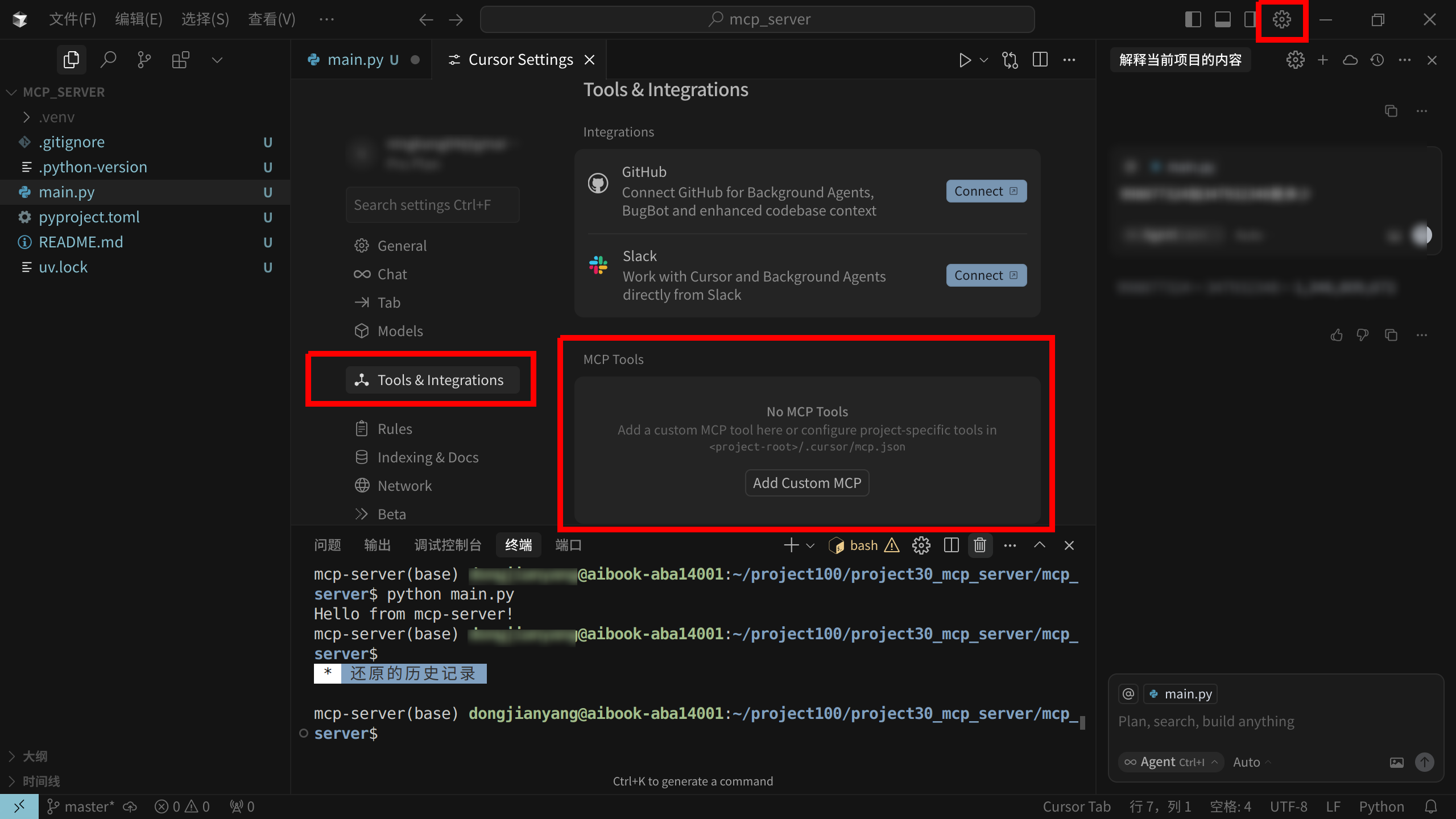Viewport: 1456px width, 819px height.
Task: Toggle the primary side bar layout
Action: coord(1193,19)
